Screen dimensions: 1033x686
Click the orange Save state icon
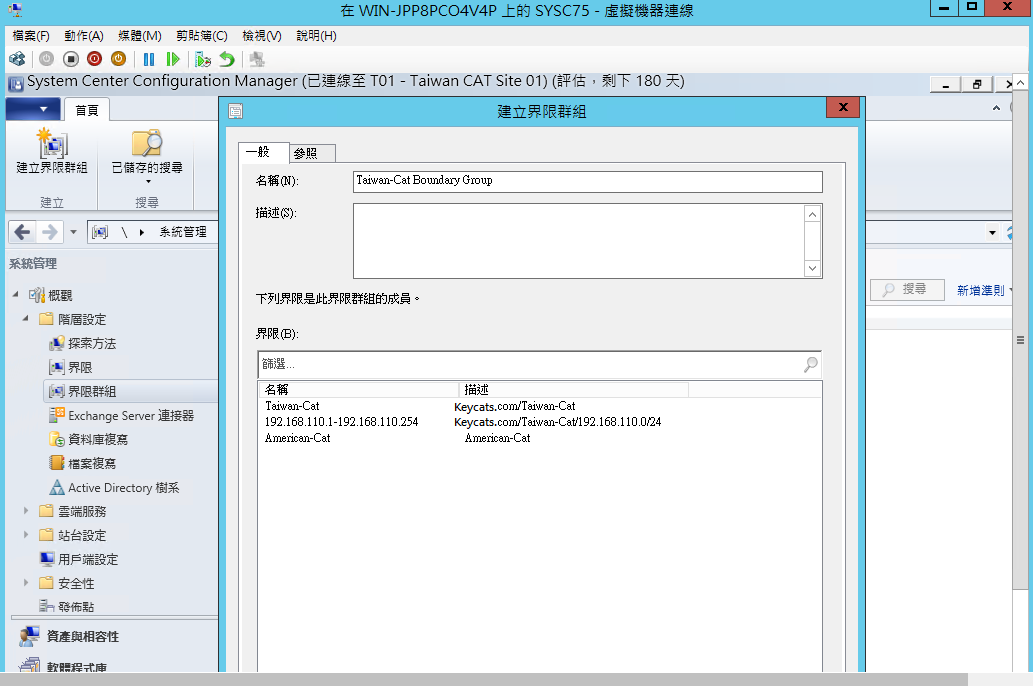point(119,59)
